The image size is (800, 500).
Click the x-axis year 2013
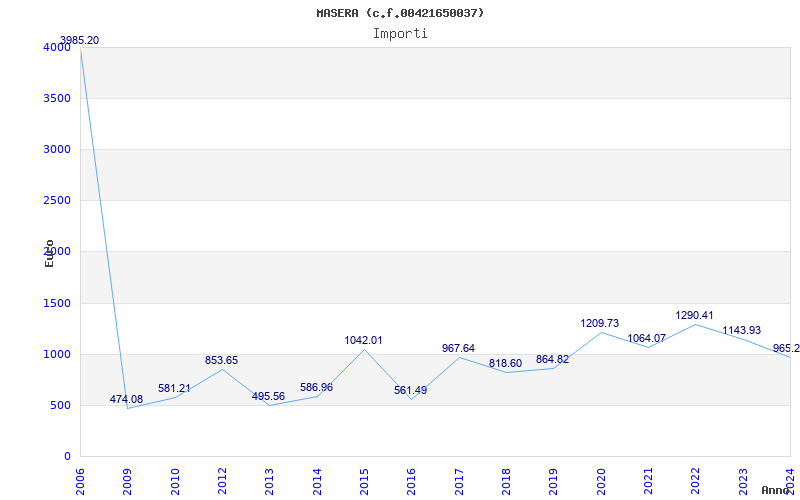tap(269, 481)
